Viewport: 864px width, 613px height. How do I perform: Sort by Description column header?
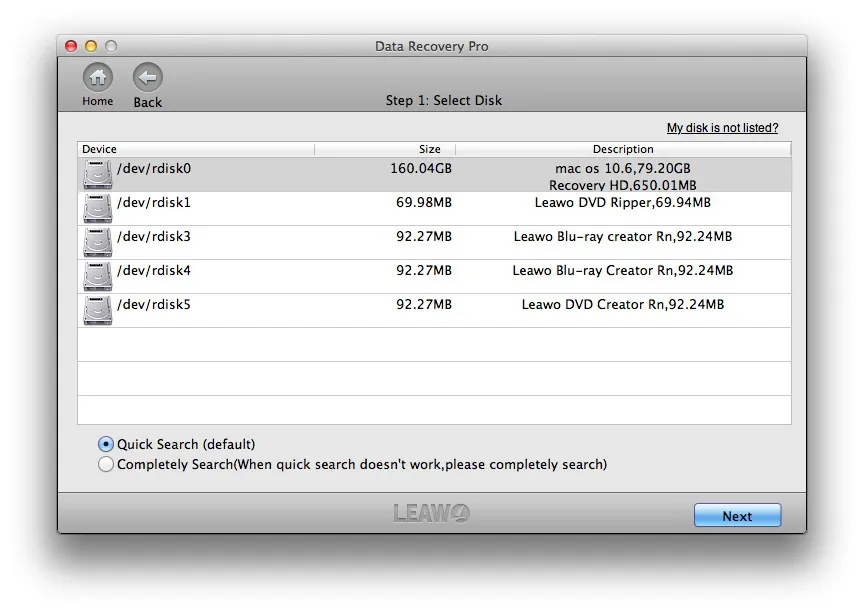tap(623, 149)
